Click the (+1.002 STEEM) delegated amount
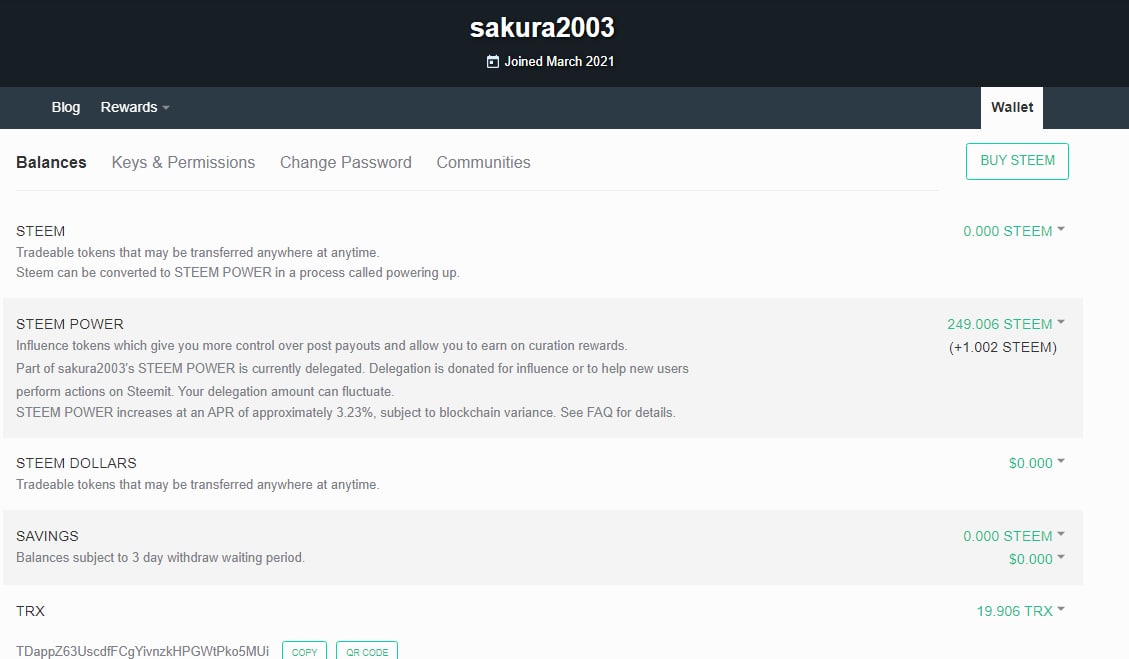Image resolution: width=1129 pixels, height=659 pixels. click(x=1002, y=347)
